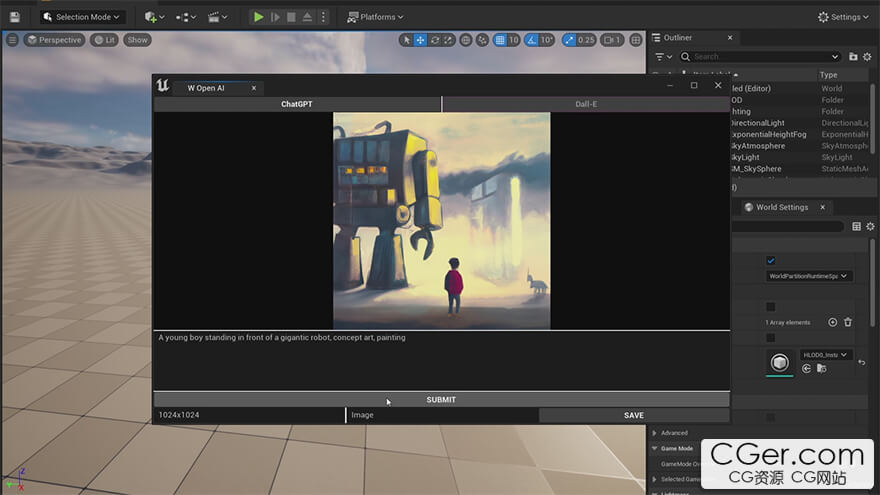Viewport: 880px width, 495px height.
Task: Open the play options three-dot menu
Action: tap(323, 17)
